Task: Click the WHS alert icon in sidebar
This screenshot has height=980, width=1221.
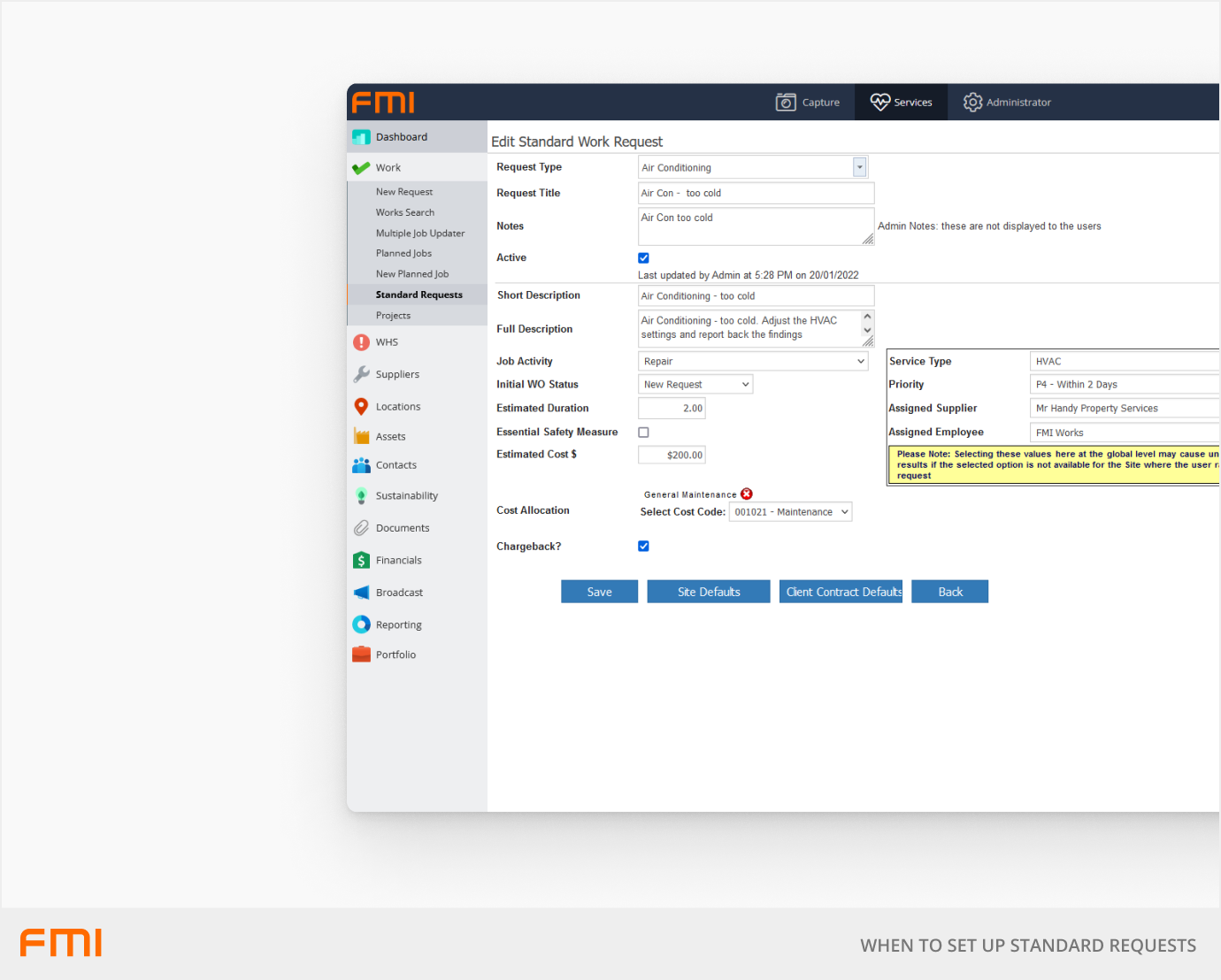Action: (x=361, y=342)
